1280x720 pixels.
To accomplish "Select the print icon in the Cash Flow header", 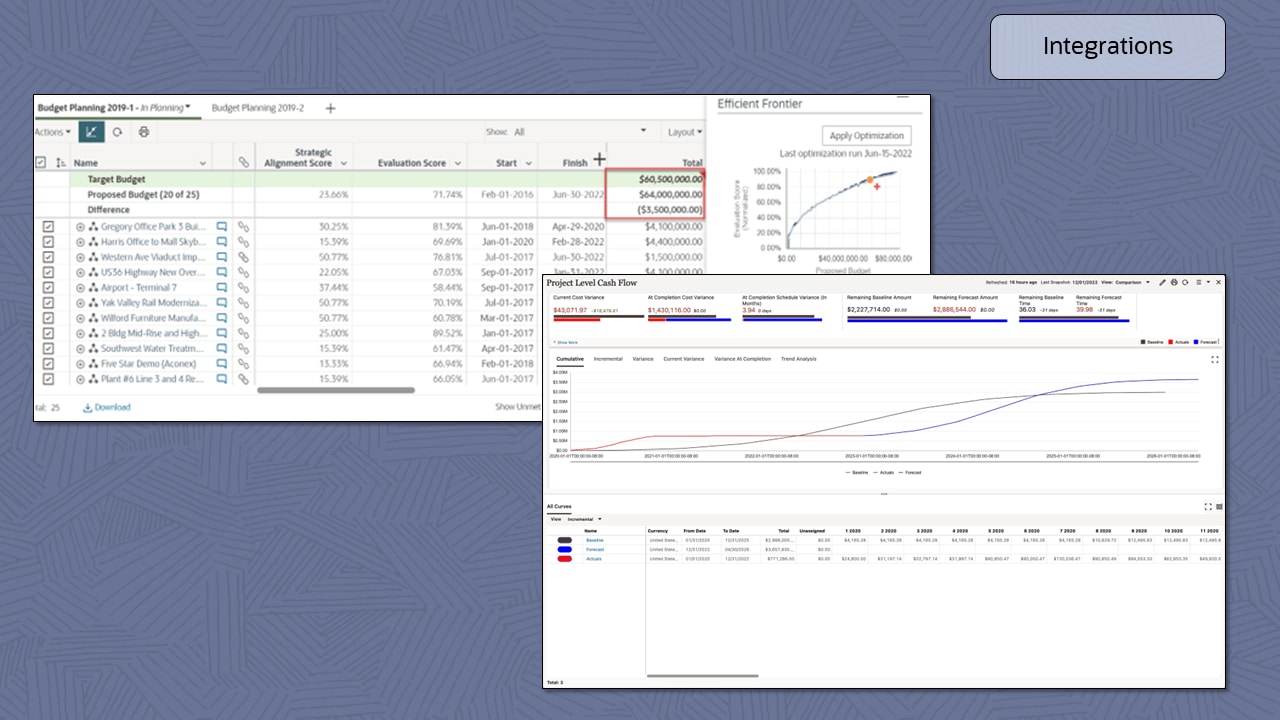I will (x=1174, y=282).
